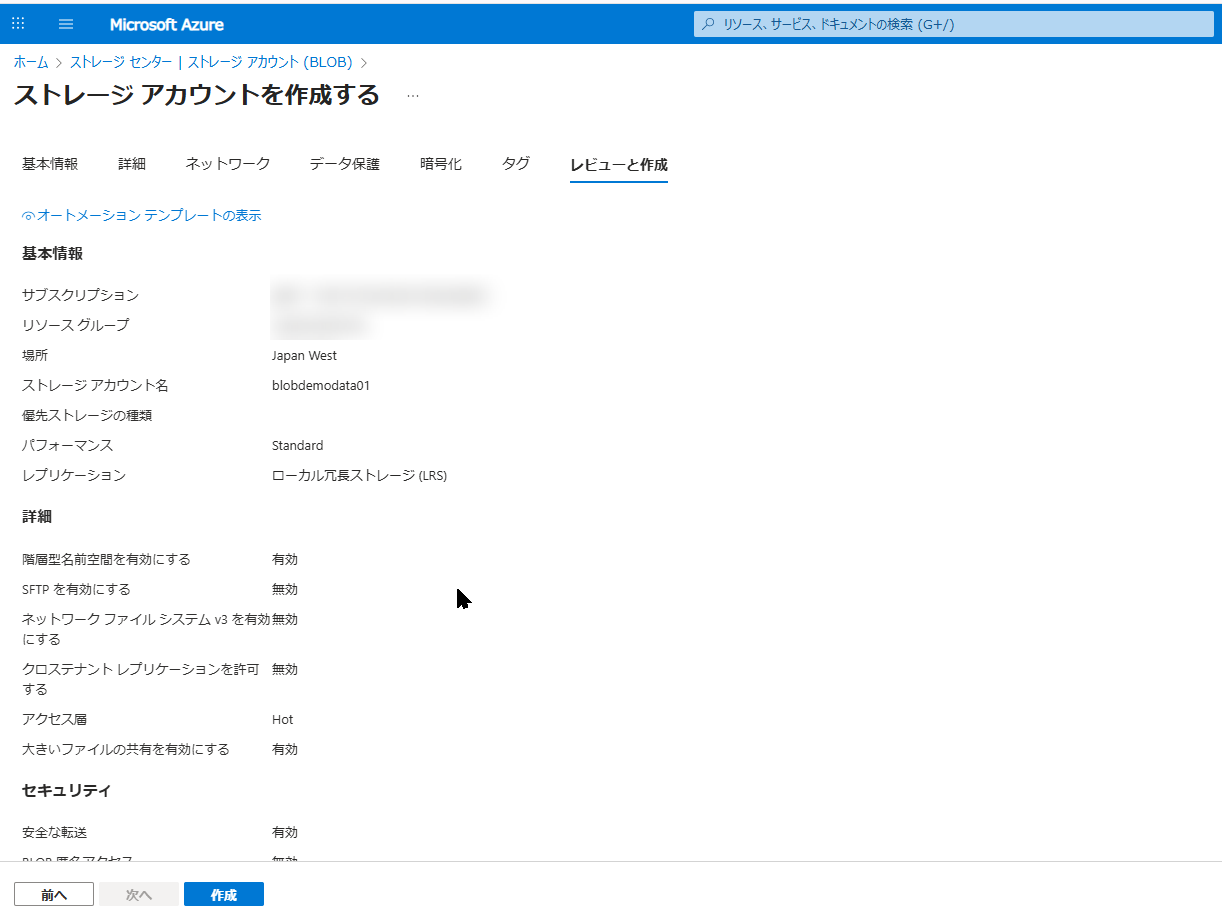Click the search magnifier icon
This screenshot has width=1222, height=920.
(x=708, y=24)
